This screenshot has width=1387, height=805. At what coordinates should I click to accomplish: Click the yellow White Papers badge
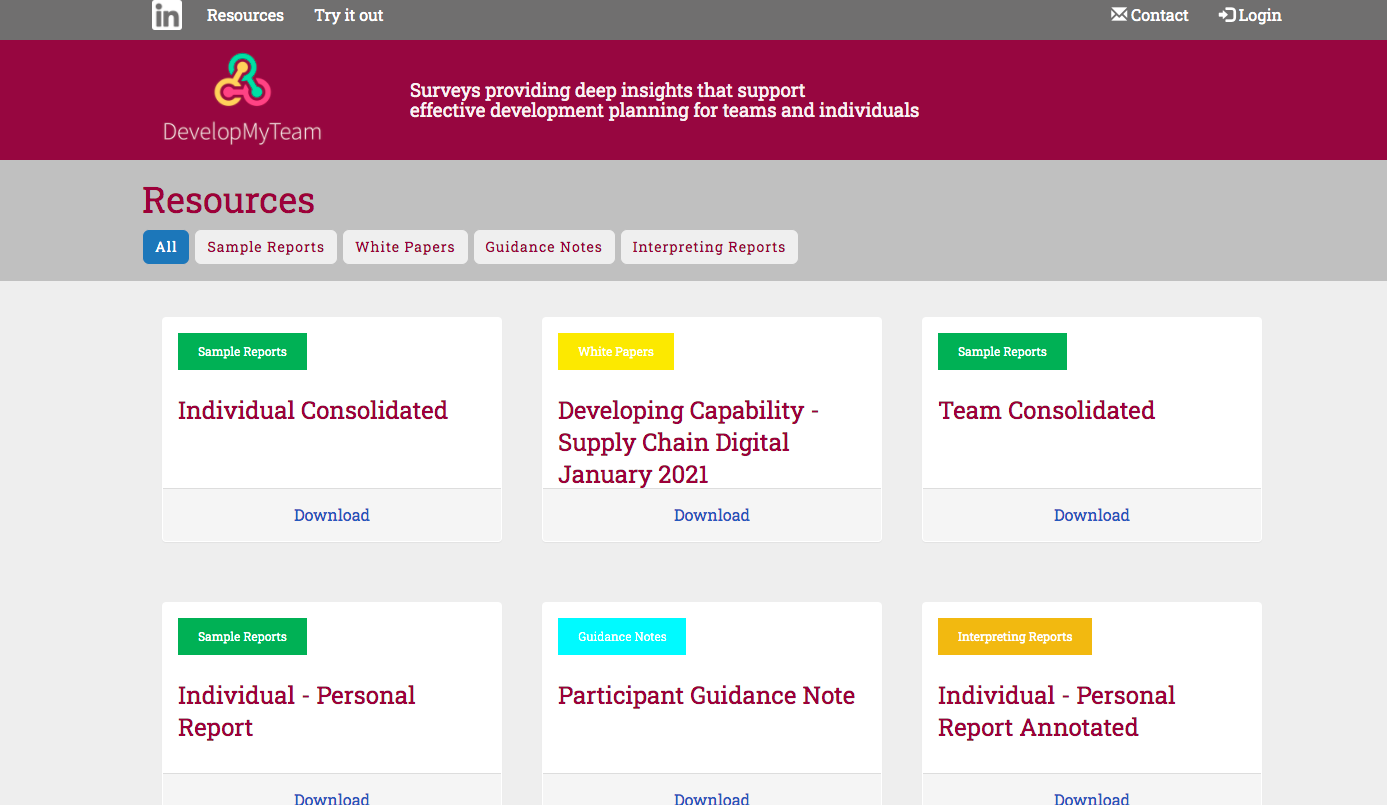(615, 351)
